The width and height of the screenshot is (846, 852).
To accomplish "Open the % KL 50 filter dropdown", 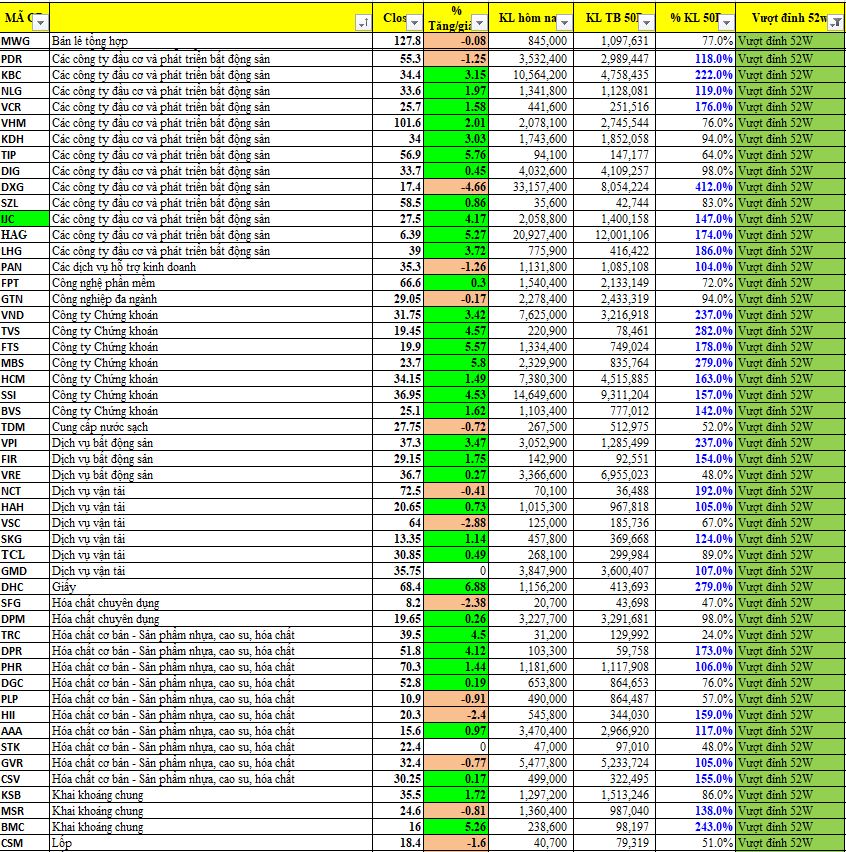I will [x=727, y=23].
